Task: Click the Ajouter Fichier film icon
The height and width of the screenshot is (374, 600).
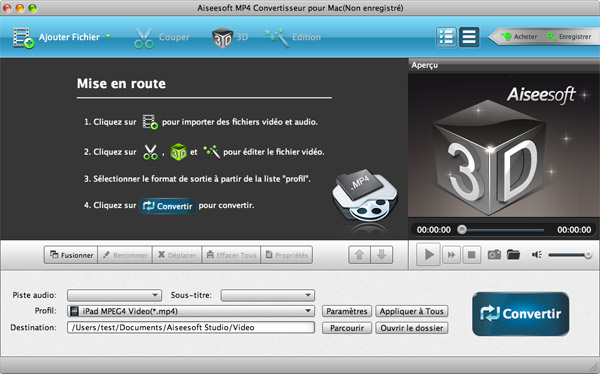Action: [24, 38]
